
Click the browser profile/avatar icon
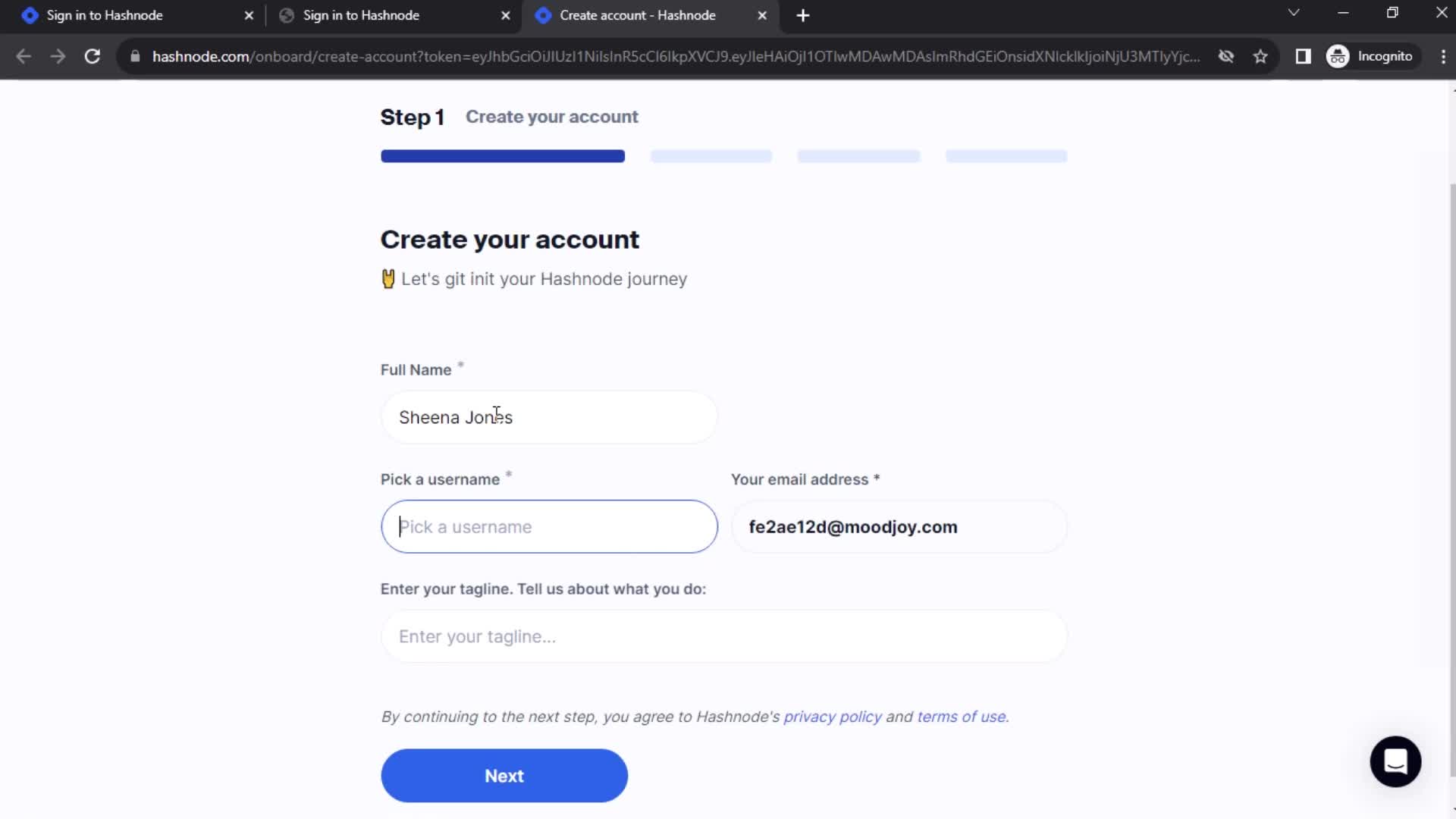tap(1339, 56)
